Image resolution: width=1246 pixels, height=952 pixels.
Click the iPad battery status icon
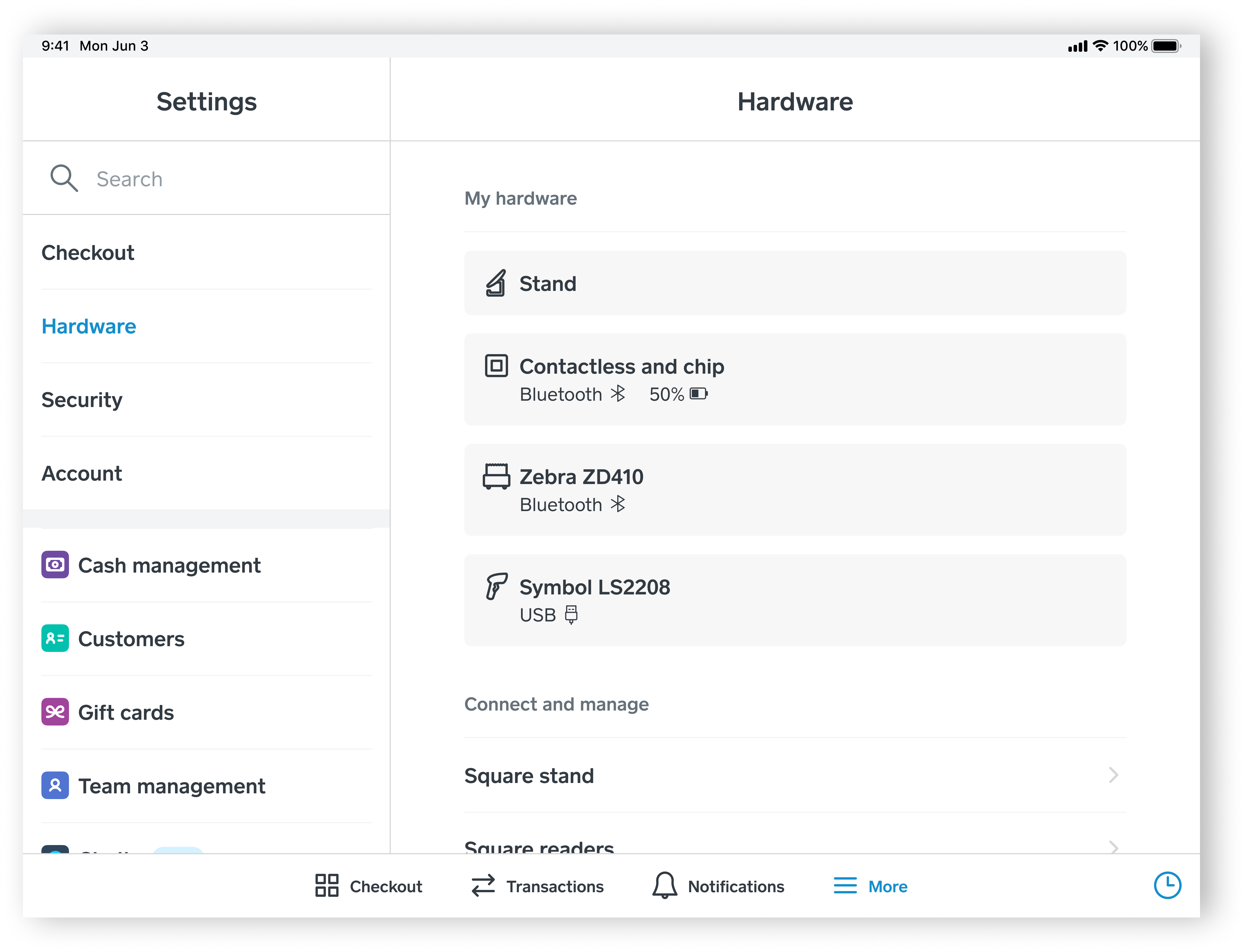(x=1166, y=46)
